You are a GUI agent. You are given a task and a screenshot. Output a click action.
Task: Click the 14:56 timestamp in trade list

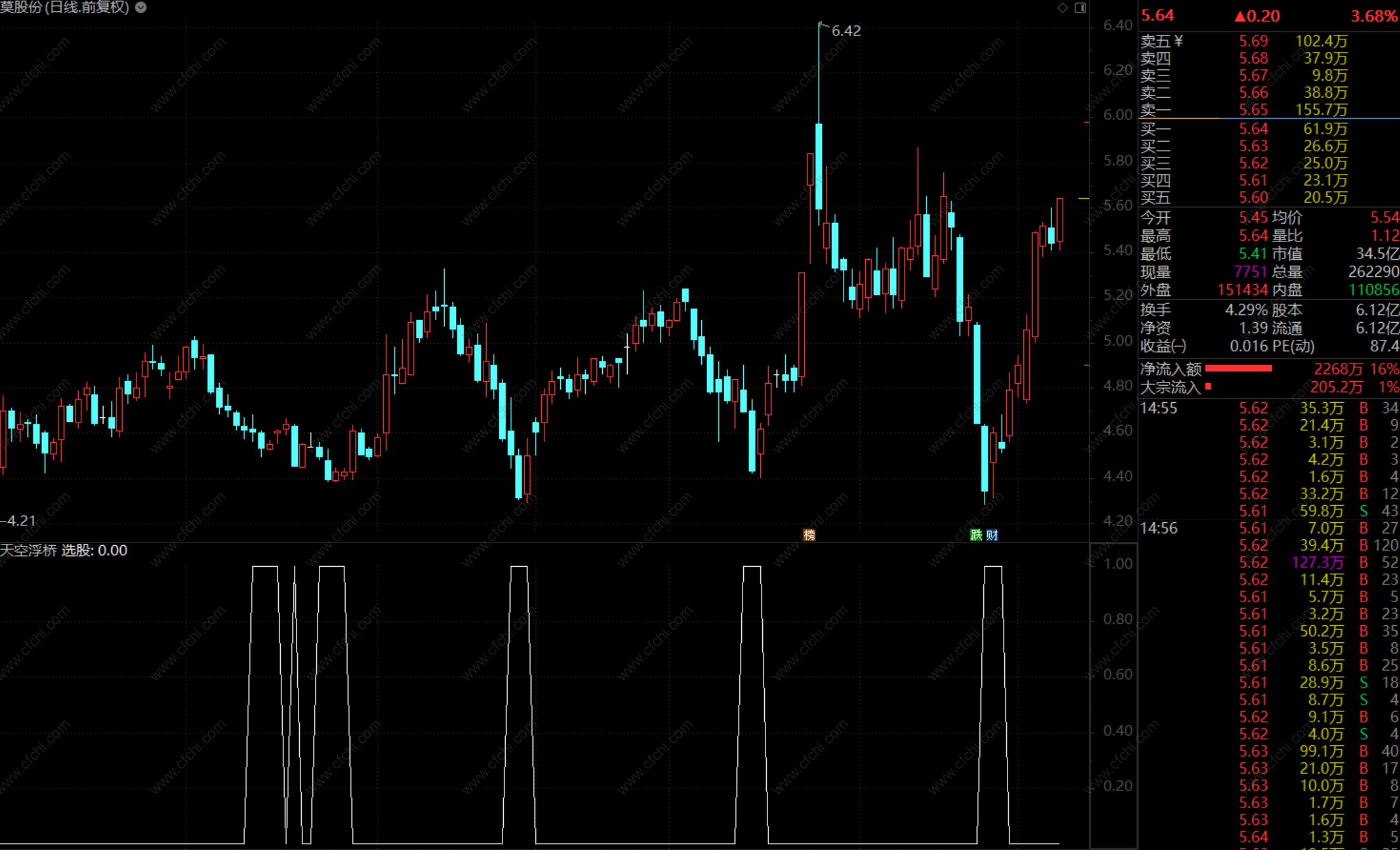[1159, 528]
